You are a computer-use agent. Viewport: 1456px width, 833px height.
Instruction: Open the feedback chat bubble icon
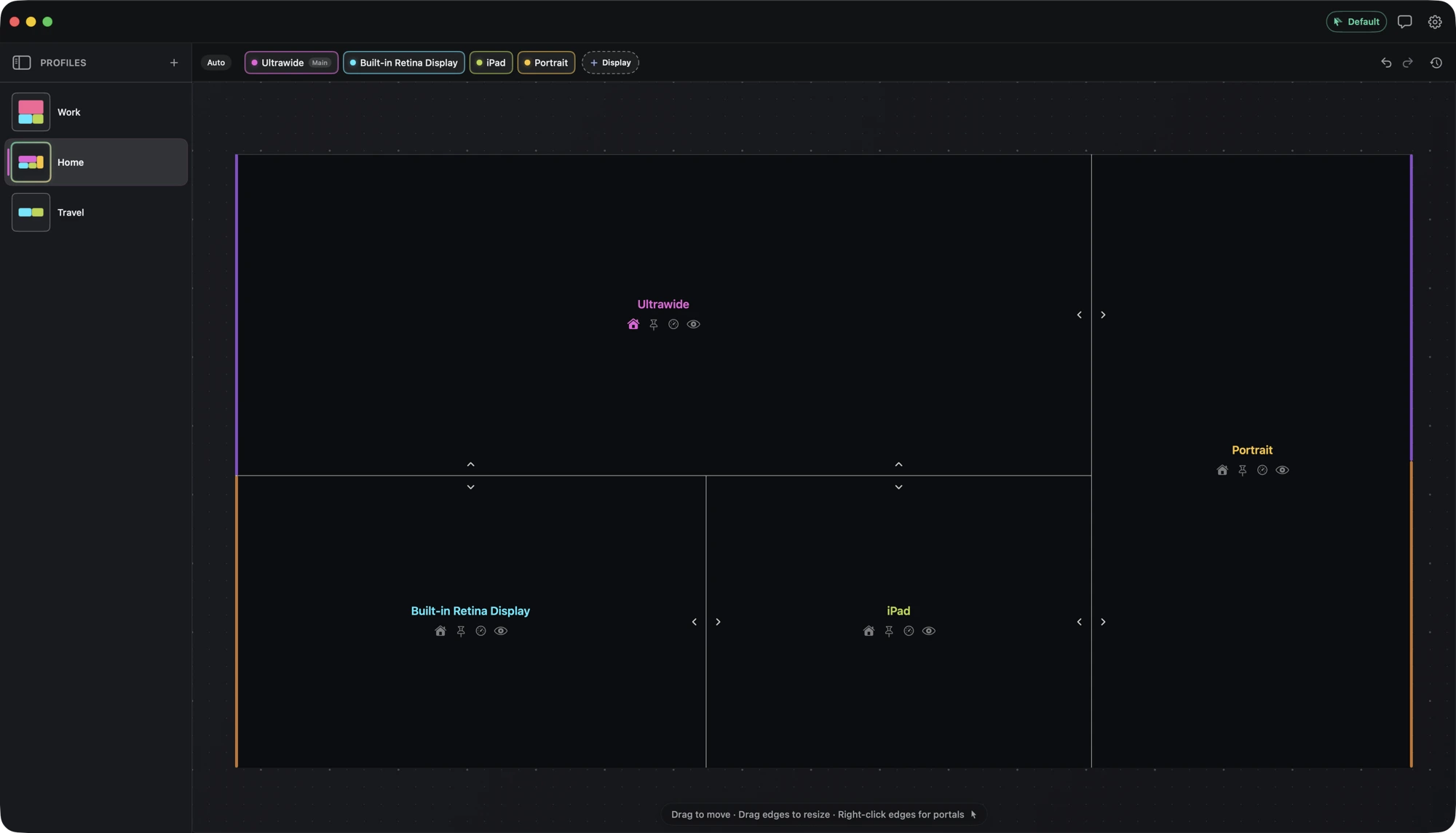[1405, 22]
